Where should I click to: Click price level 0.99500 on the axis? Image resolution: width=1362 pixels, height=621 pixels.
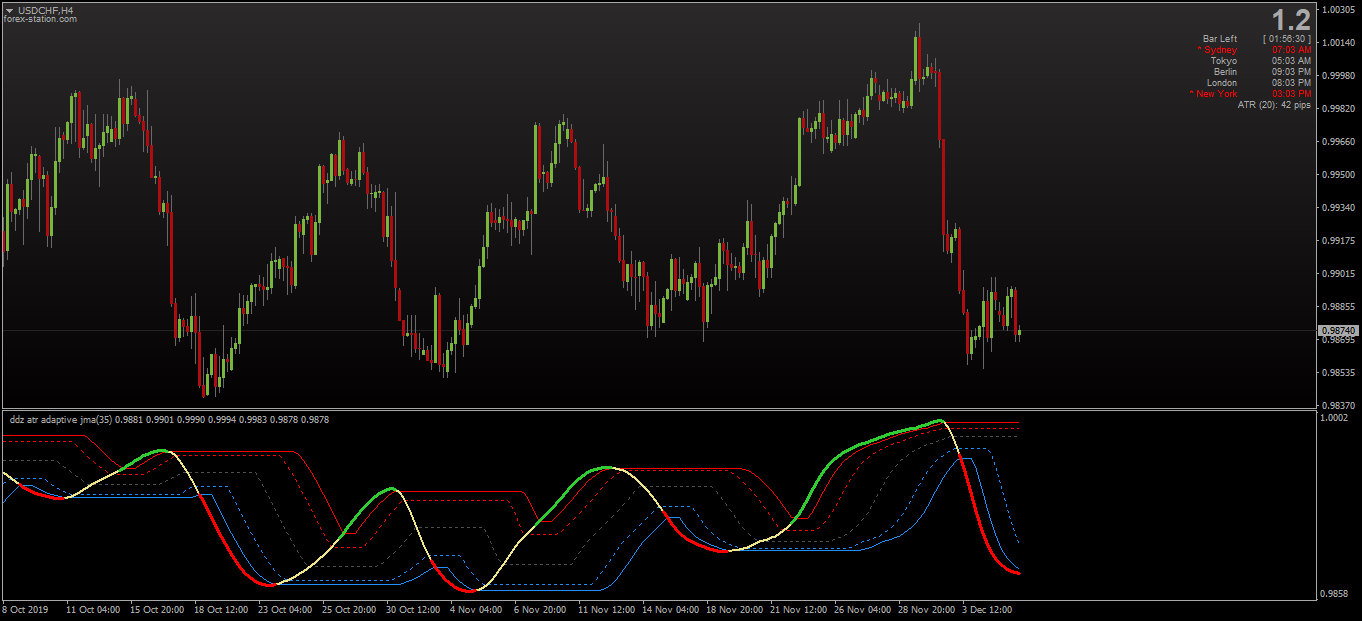point(1338,175)
